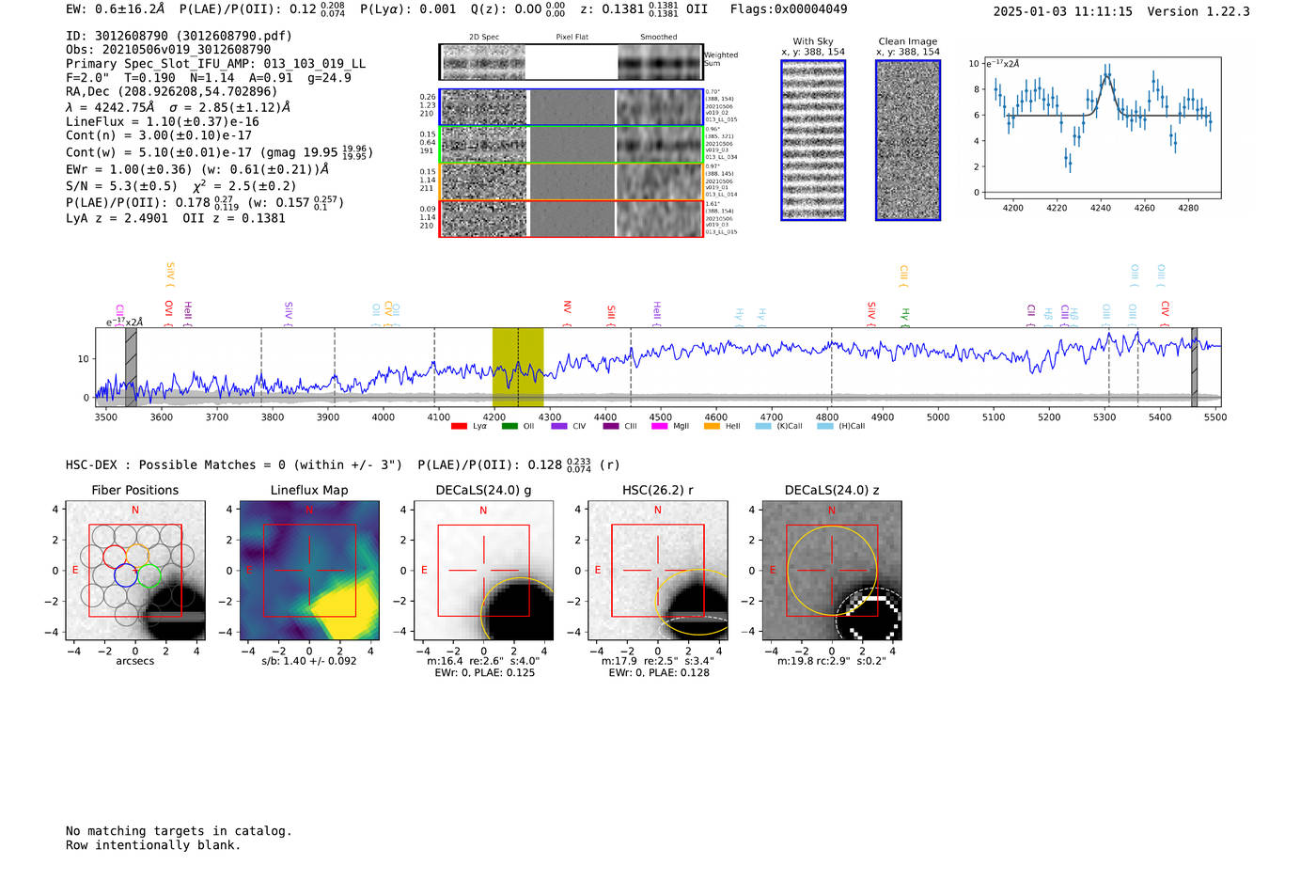Click the yellow aperture circle in DECaLS z image
Image resolution: width=1316 pixels, height=896 pixels.
832,571
